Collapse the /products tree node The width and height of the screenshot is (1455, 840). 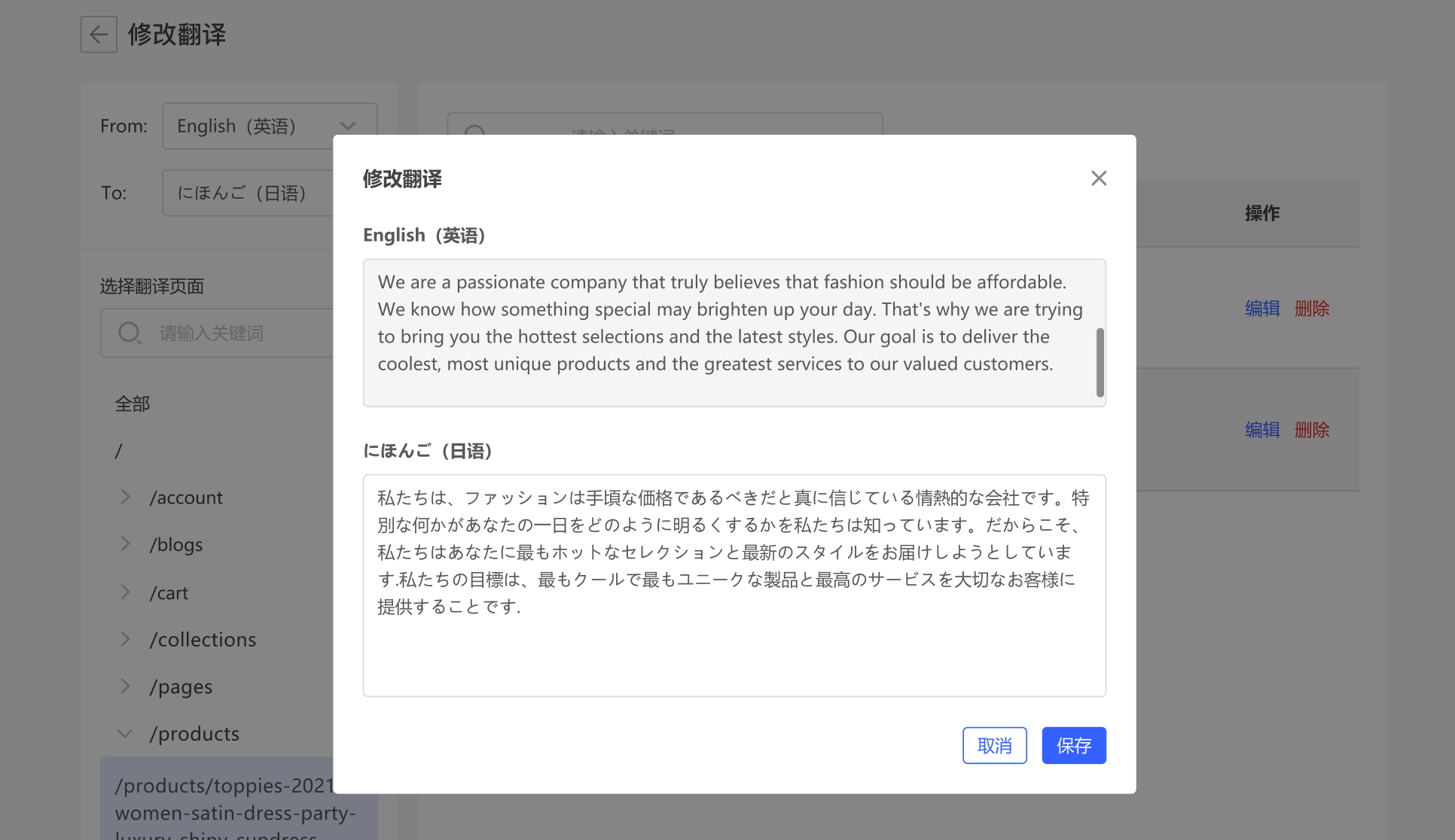point(126,733)
